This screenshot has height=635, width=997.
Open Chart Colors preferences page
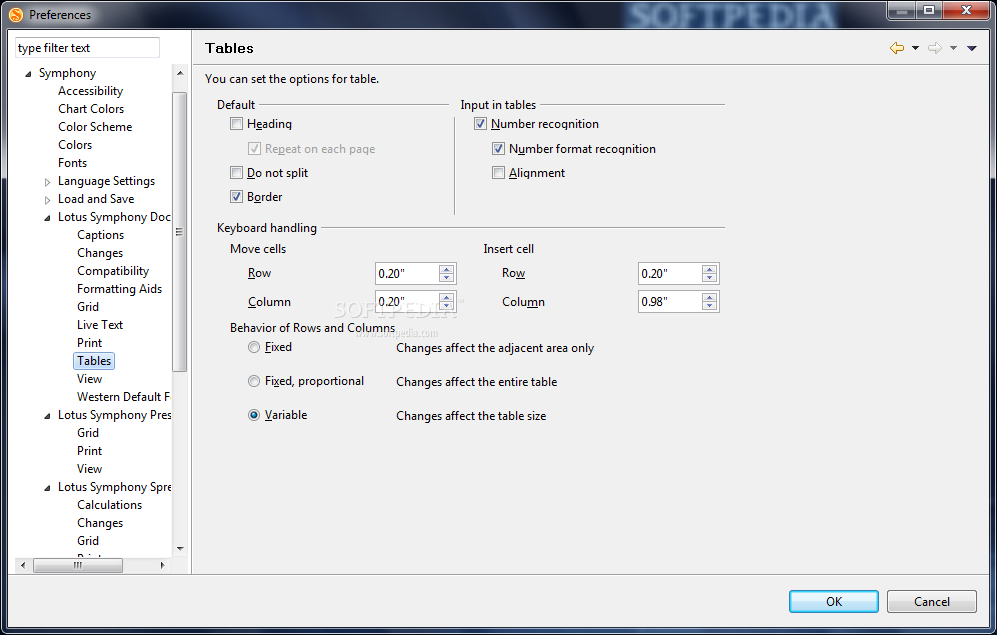coord(91,109)
